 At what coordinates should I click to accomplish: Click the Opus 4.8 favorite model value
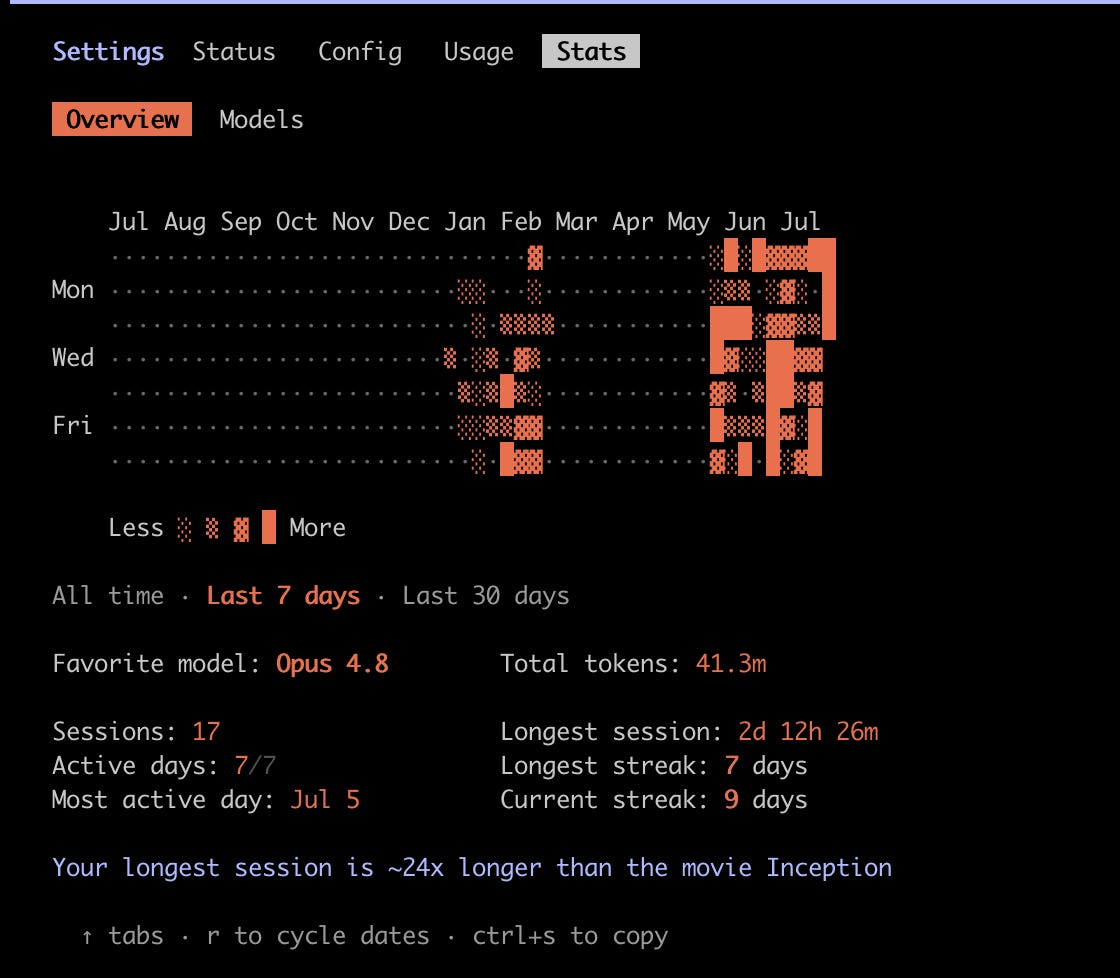(x=332, y=664)
